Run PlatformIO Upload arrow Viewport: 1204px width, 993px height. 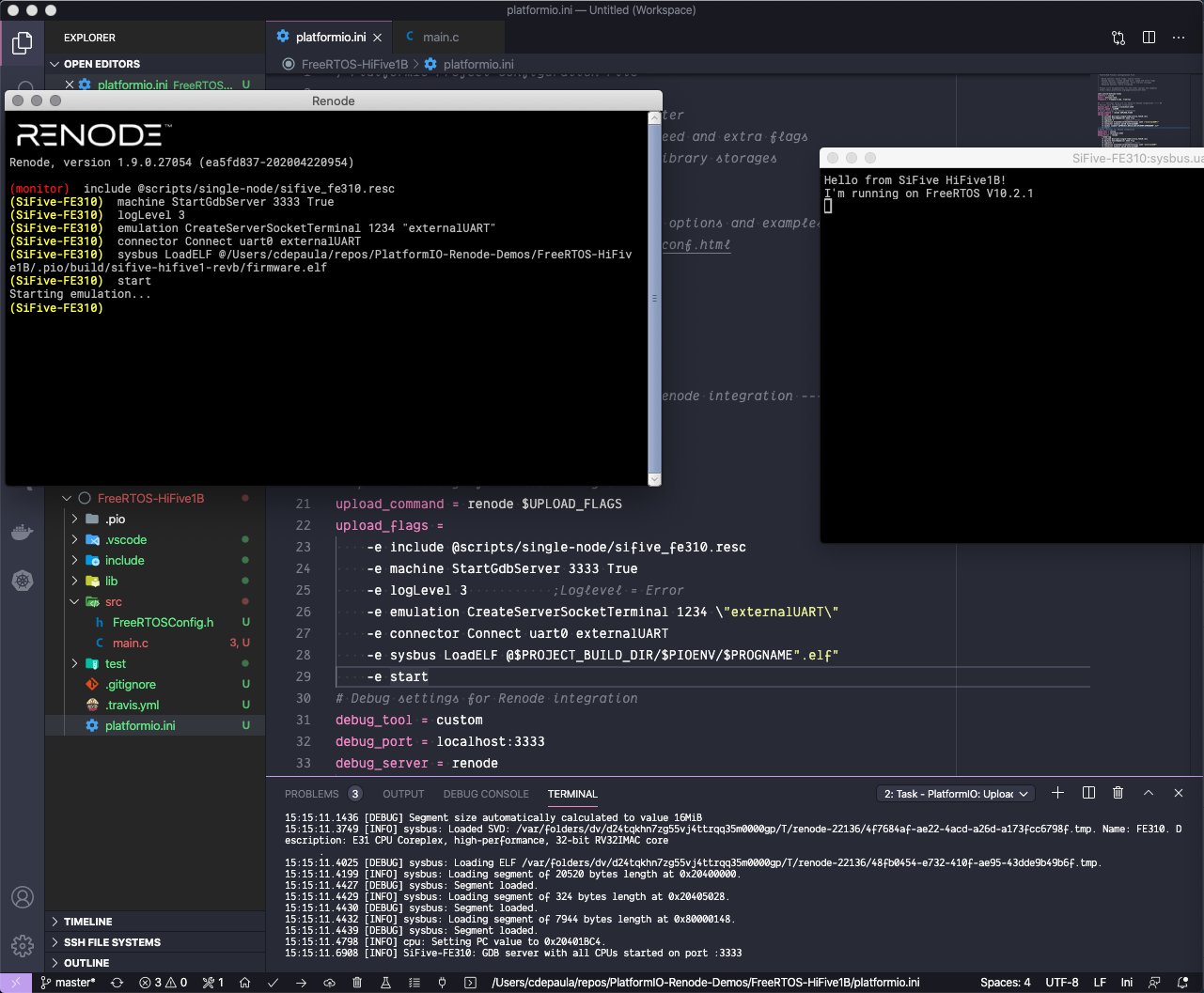pos(301,983)
